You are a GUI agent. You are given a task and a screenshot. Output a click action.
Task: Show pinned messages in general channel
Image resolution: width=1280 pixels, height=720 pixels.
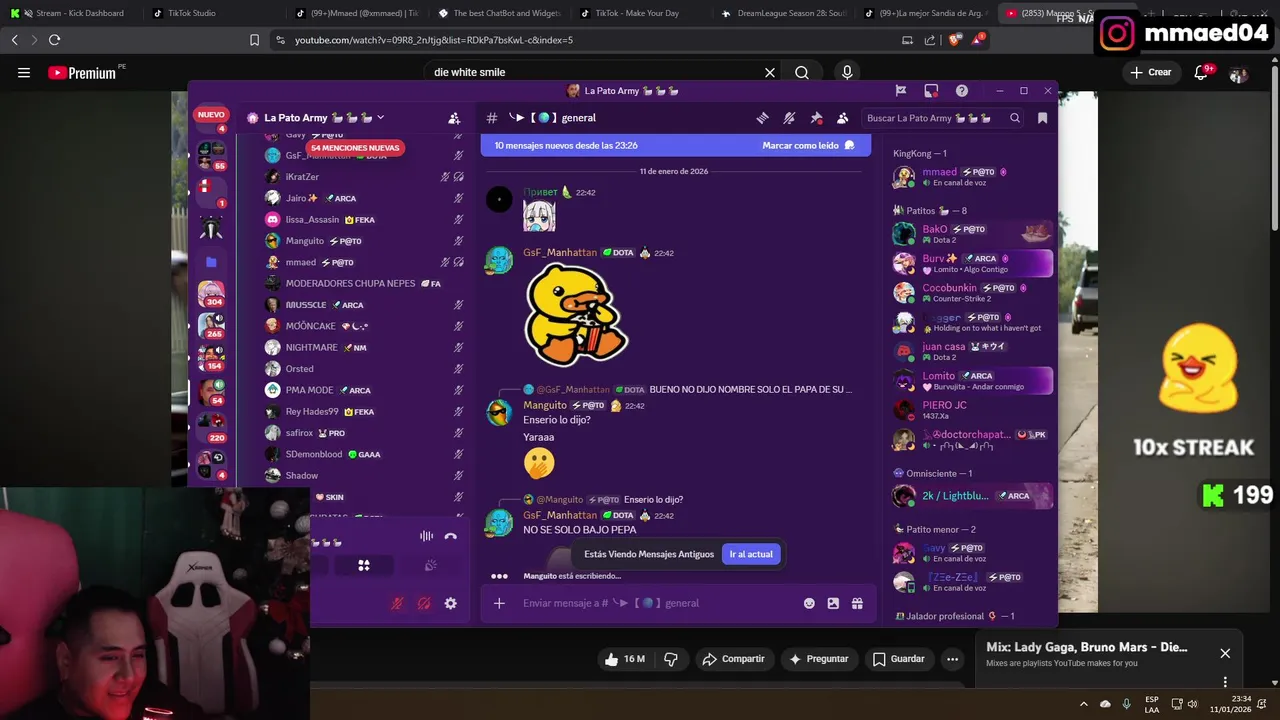point(816,118)
